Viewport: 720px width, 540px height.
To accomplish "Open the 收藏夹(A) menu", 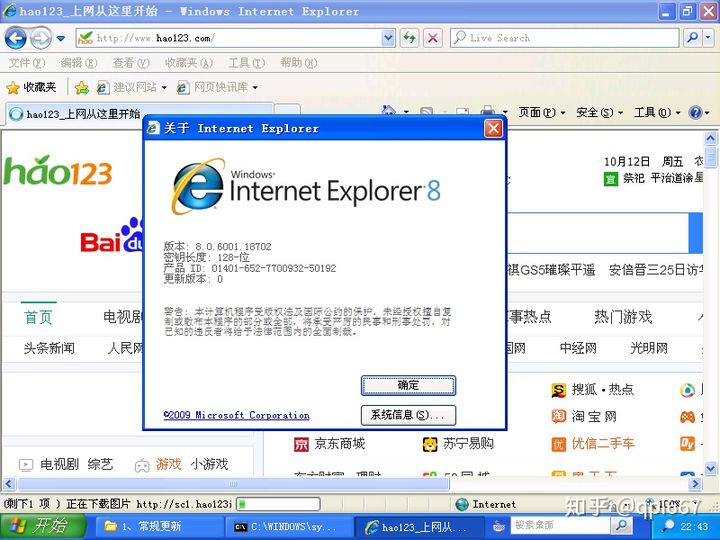I will coord(189,63).
